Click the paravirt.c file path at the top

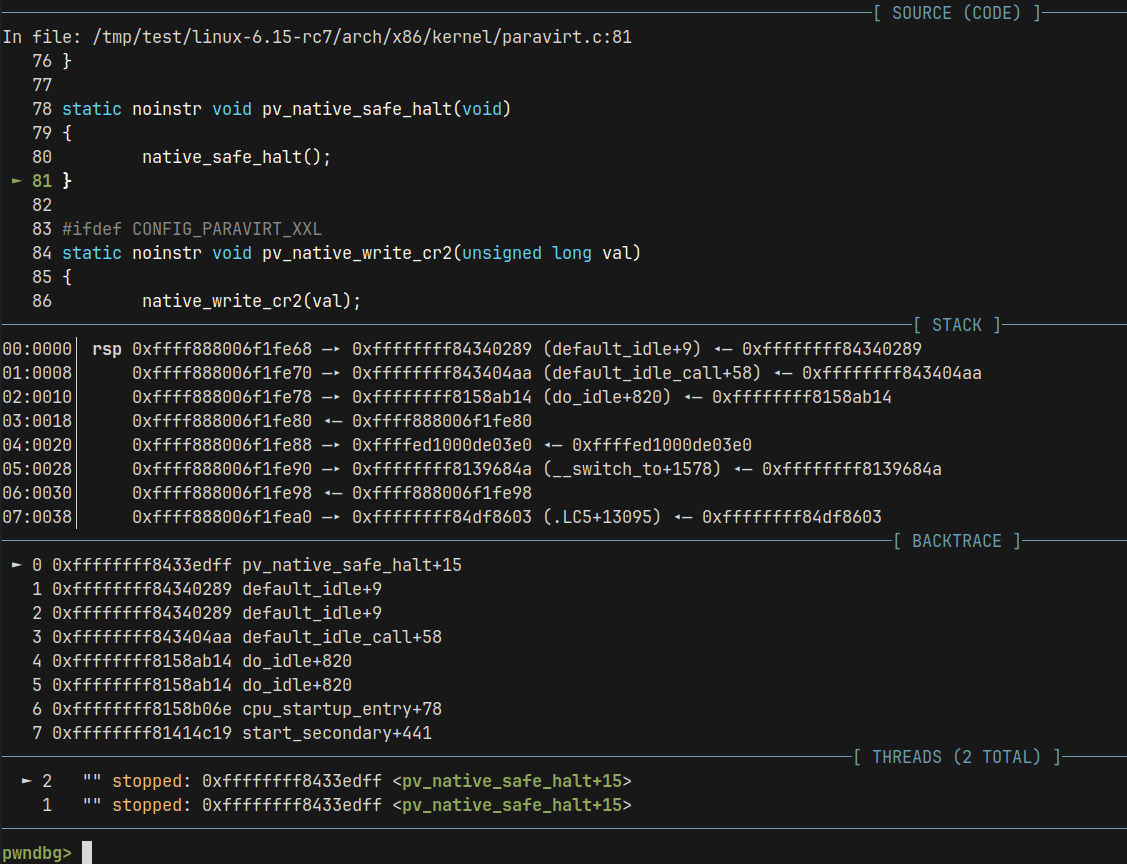pos(361,37)
